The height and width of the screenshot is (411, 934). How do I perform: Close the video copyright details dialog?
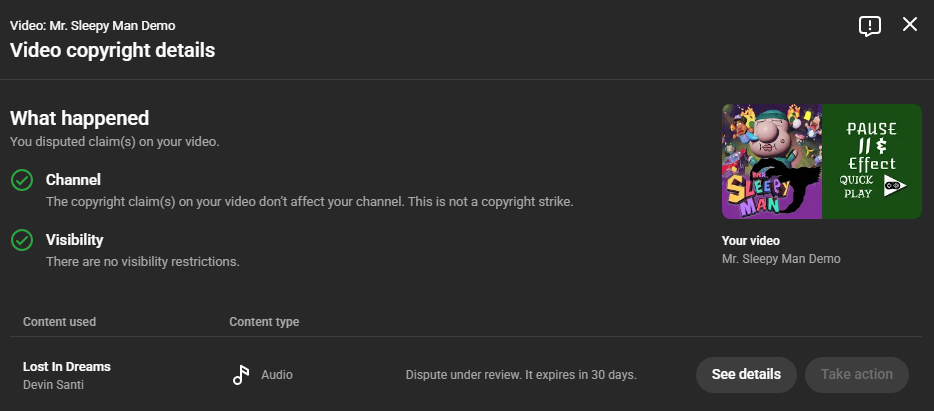tap(910, 25)
